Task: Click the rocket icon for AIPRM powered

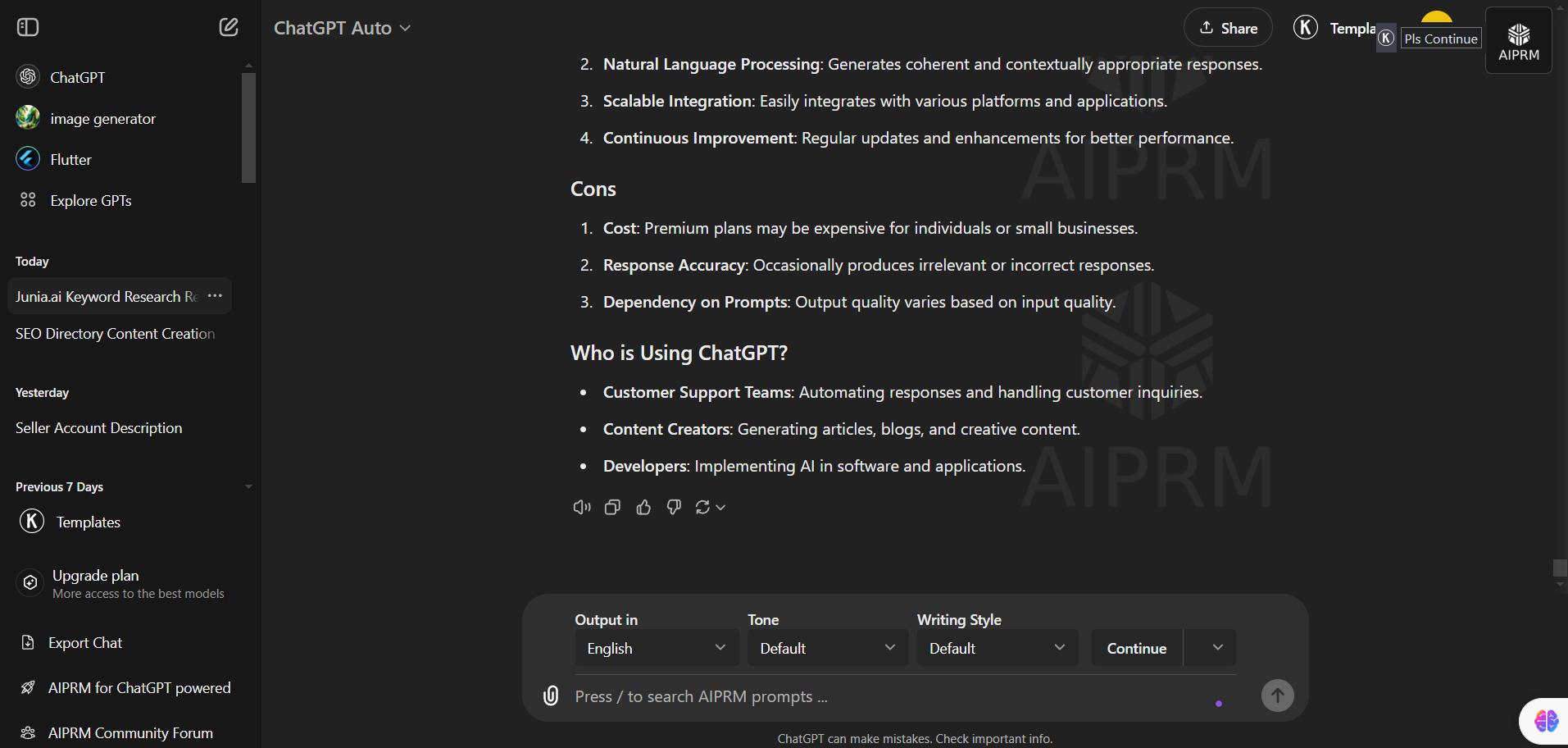Action: (x=28, y=687)
